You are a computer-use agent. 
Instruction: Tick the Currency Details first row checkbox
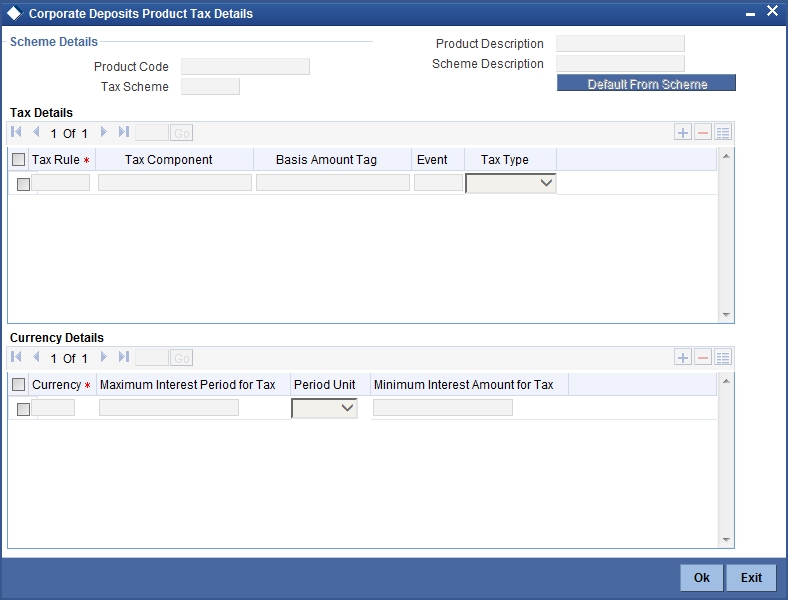coord(23,410)
